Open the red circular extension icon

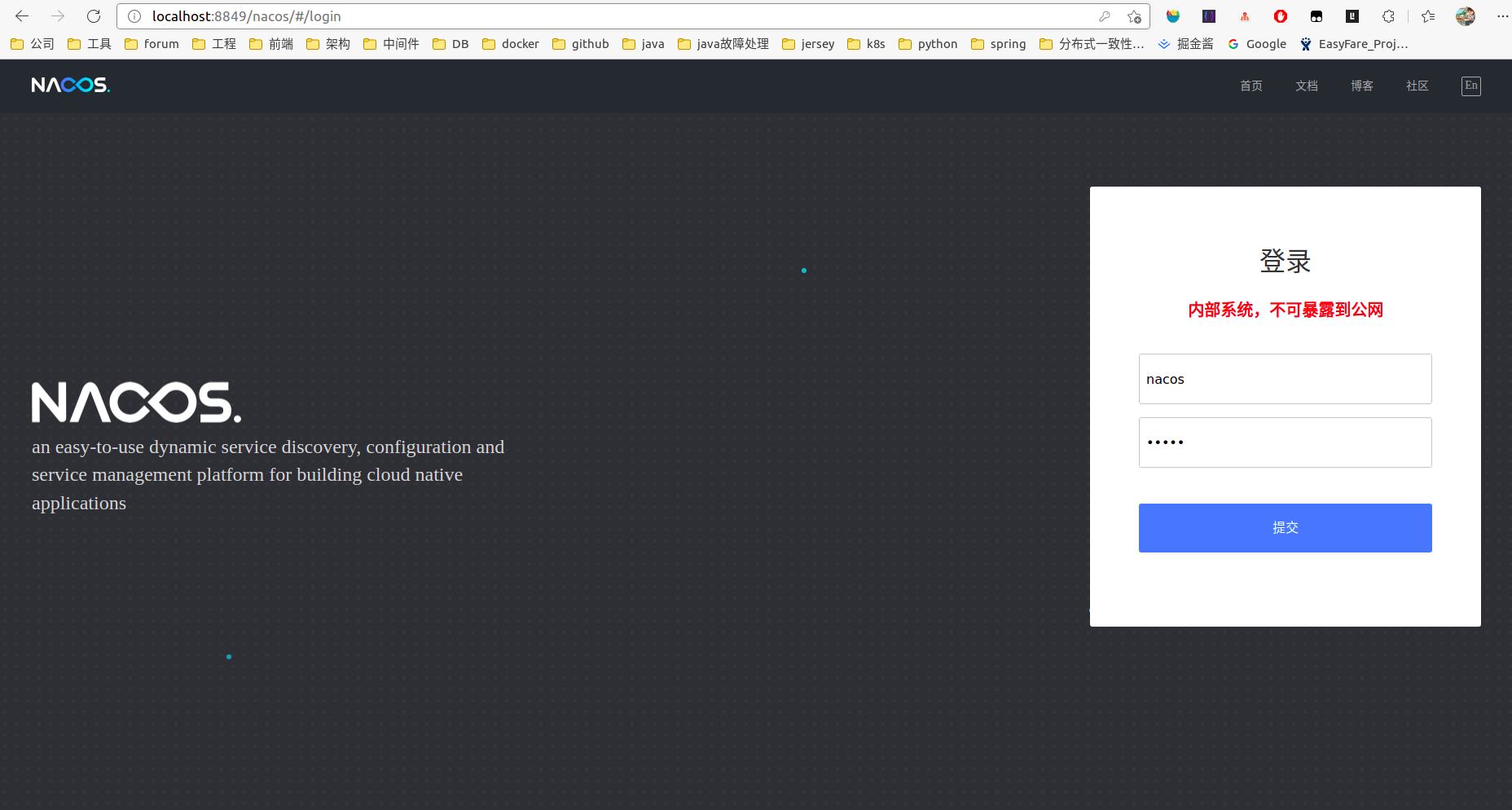(1281, 16)
